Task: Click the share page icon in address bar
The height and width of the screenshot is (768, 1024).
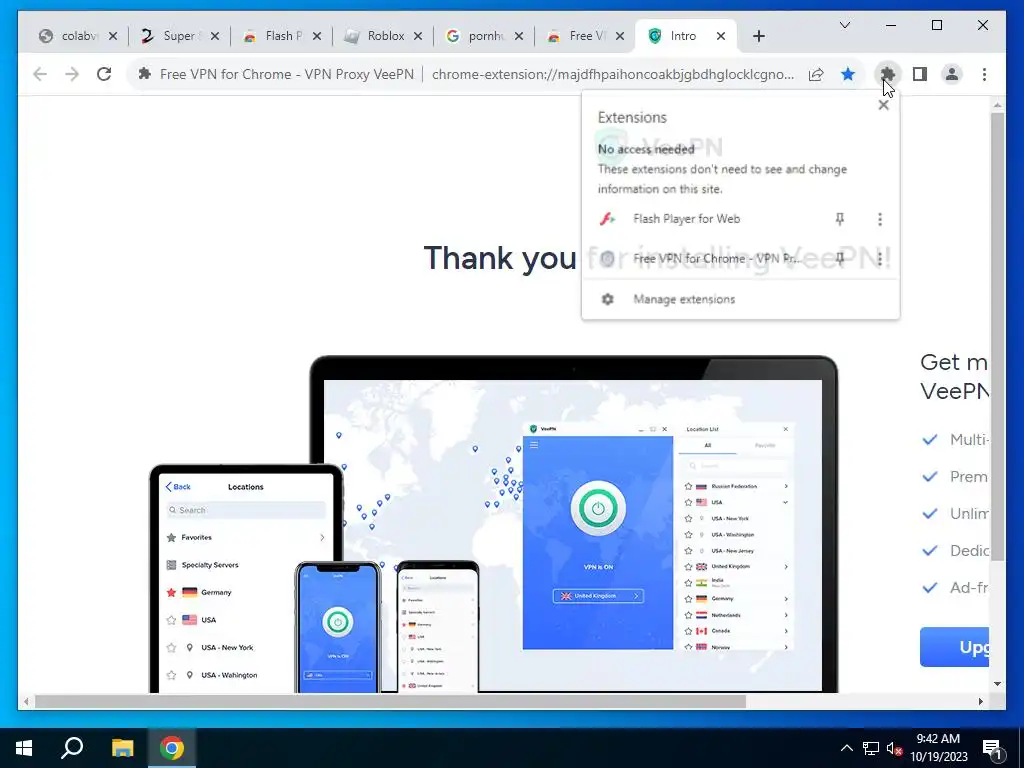Action: pos(816,74)
